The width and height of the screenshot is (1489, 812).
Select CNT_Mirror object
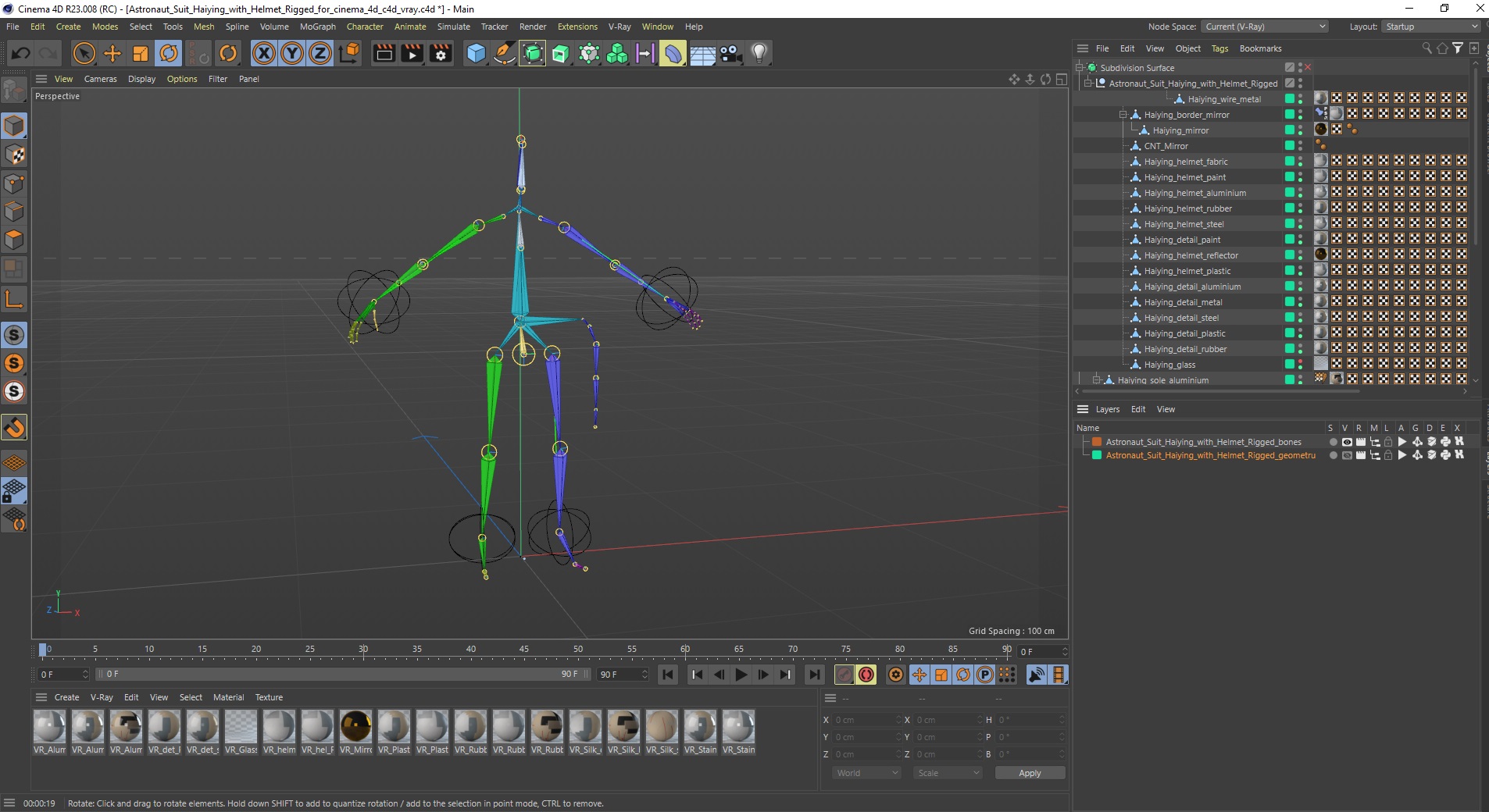click(x=1166, y=146)
